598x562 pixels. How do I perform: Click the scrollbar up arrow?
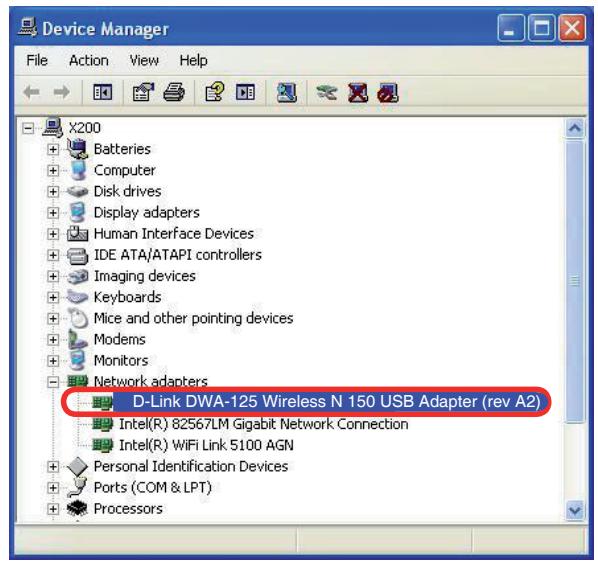[x=575, y=128]
